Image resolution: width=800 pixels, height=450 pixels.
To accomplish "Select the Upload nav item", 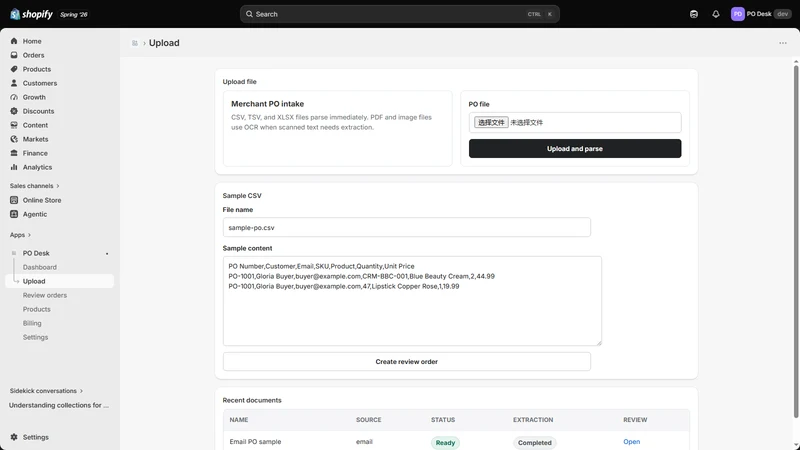I will coord(60,281).
